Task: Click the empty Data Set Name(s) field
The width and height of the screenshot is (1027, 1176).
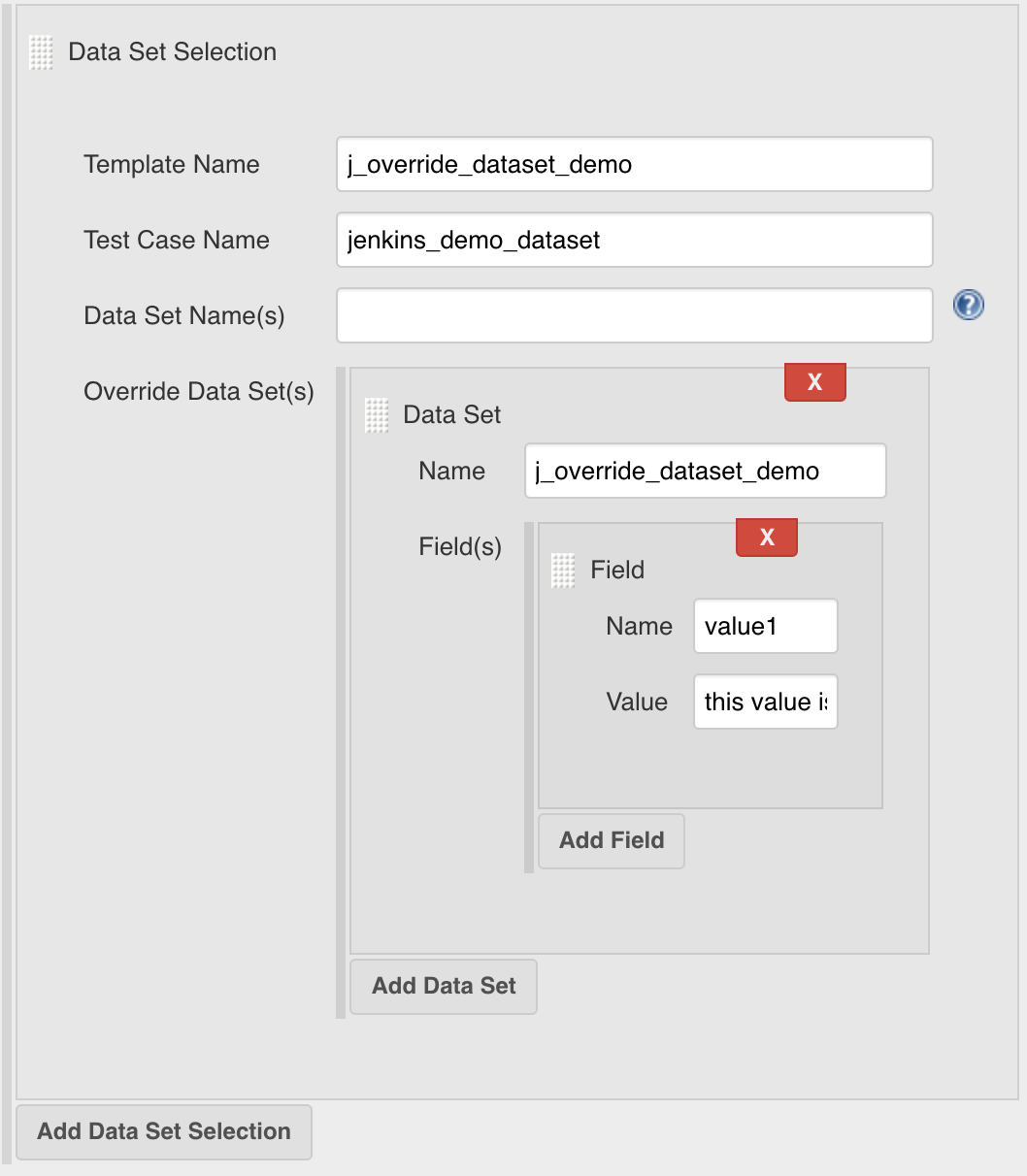Action: 633,315
